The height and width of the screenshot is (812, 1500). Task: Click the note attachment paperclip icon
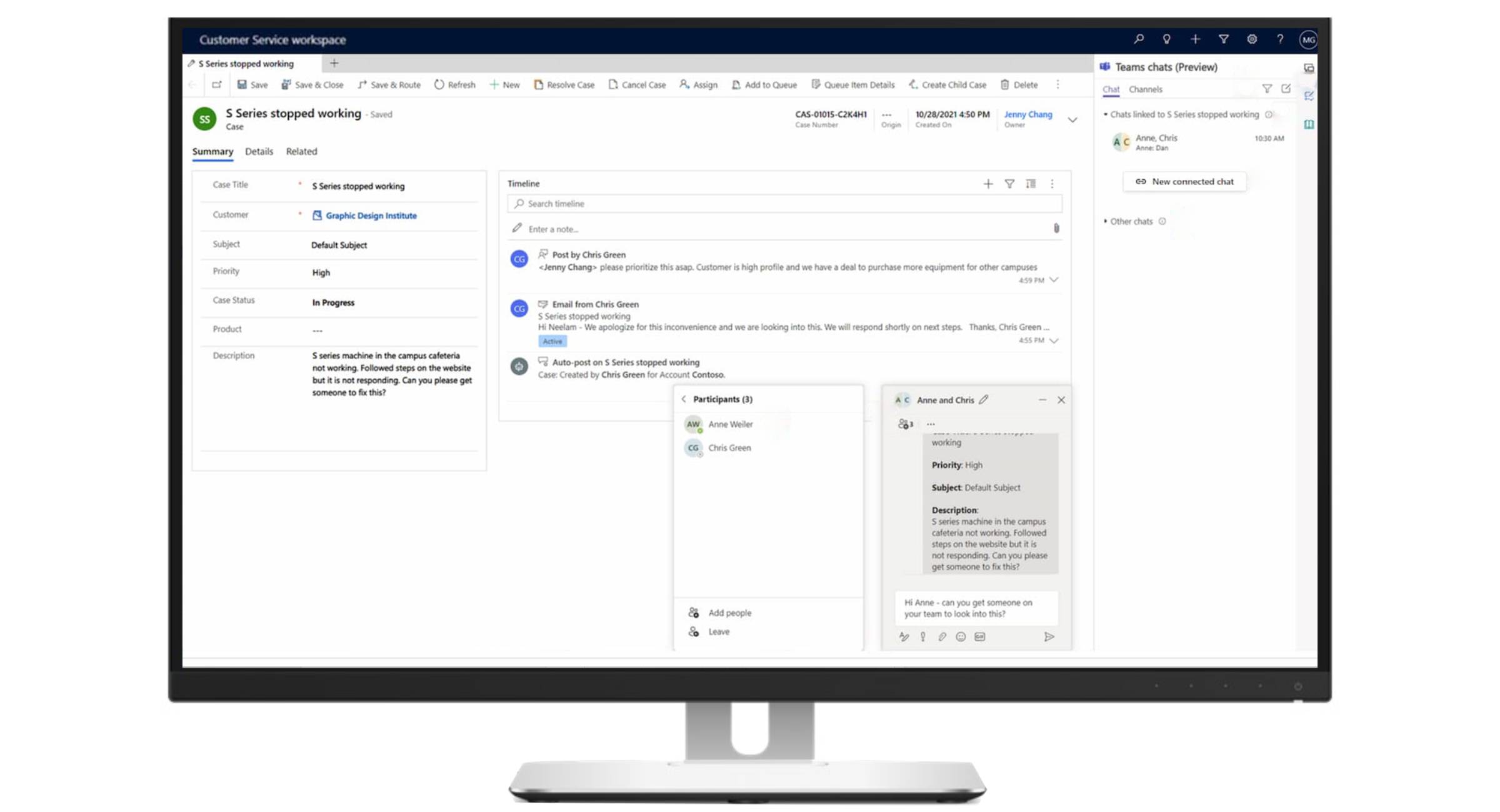tap(1056, 229)
